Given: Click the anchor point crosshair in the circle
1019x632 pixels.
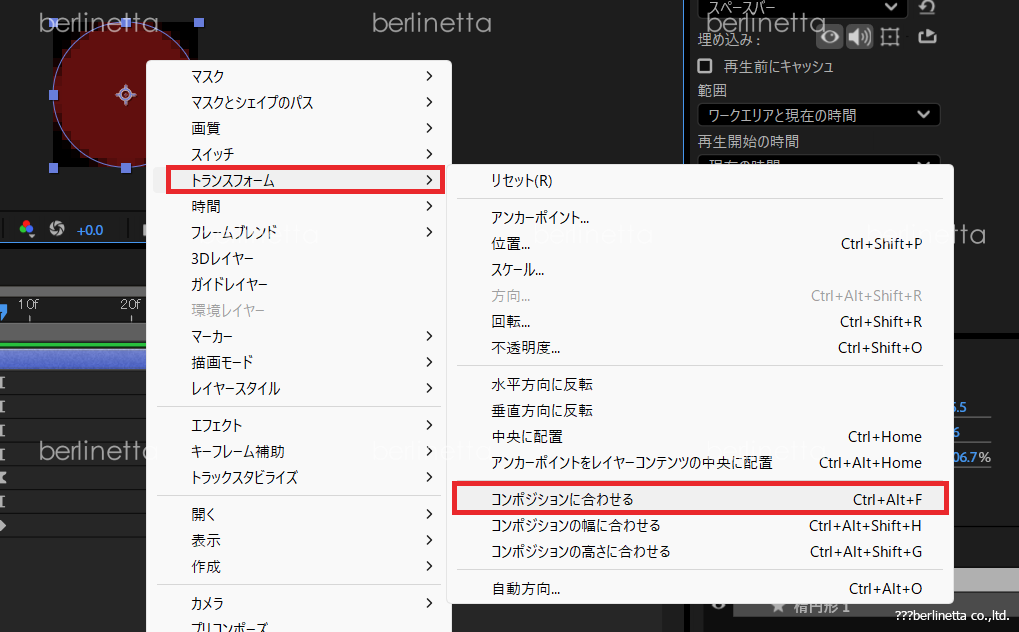Looking at the screenshot, I should [x=125, y=94].
